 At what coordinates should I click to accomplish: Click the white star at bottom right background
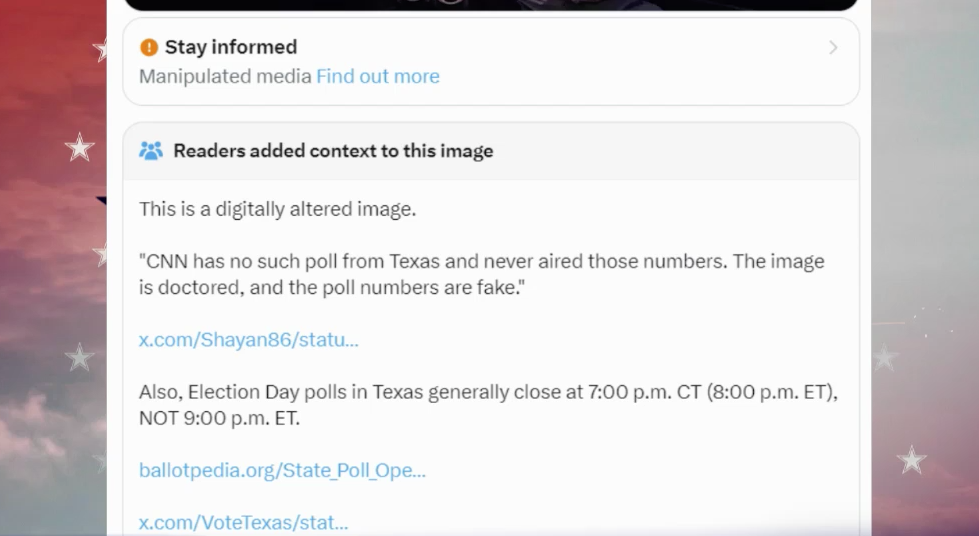pyautogui.click(x=911, y=460)
